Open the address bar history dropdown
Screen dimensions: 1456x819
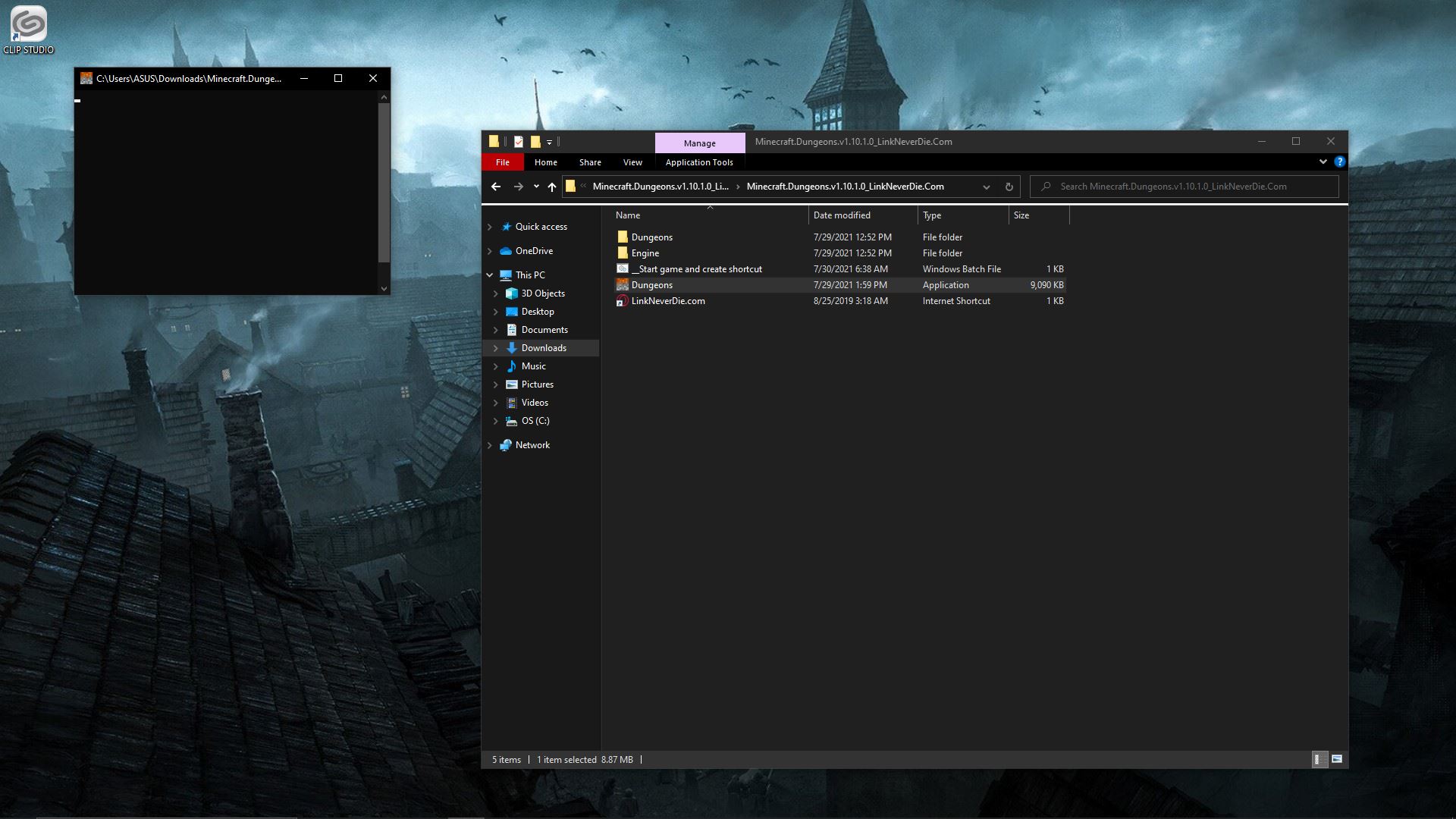pyautogui.click(x=986, y=187)
